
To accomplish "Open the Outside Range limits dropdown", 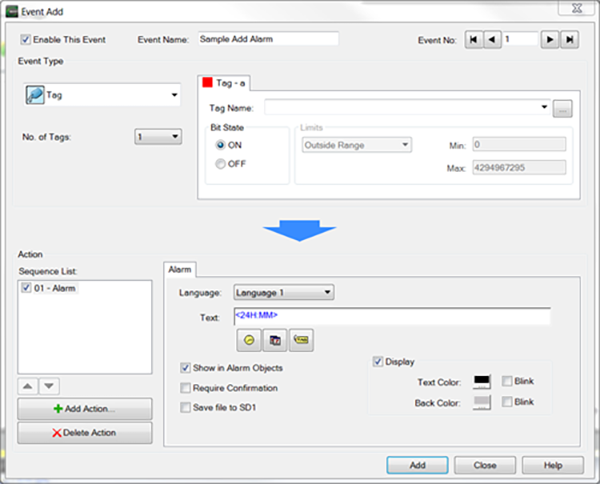I will (357, 145).
